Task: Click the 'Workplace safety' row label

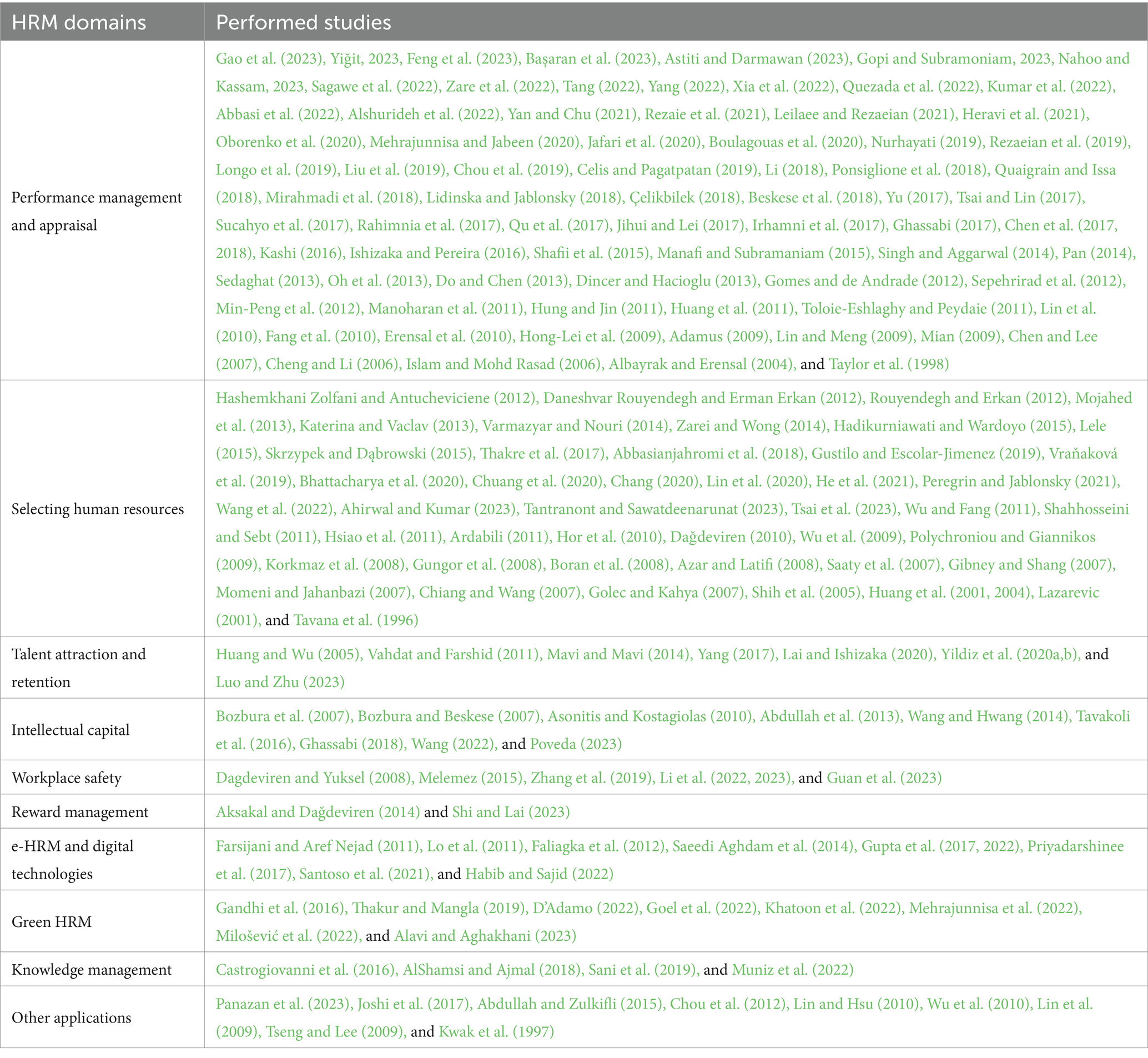Action: [x=67, y=778]
